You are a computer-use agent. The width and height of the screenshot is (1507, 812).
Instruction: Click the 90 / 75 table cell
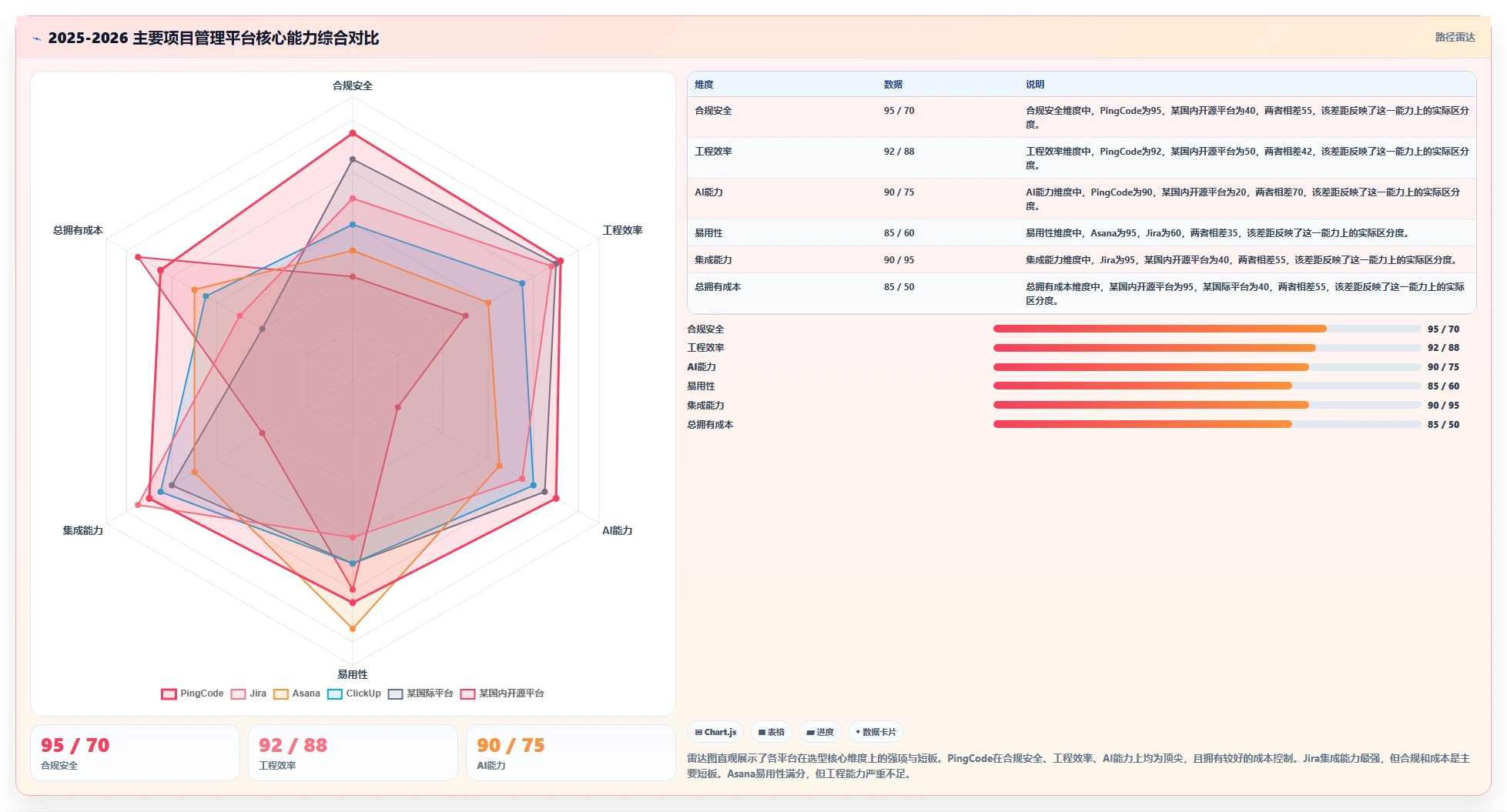pos(899,192)
